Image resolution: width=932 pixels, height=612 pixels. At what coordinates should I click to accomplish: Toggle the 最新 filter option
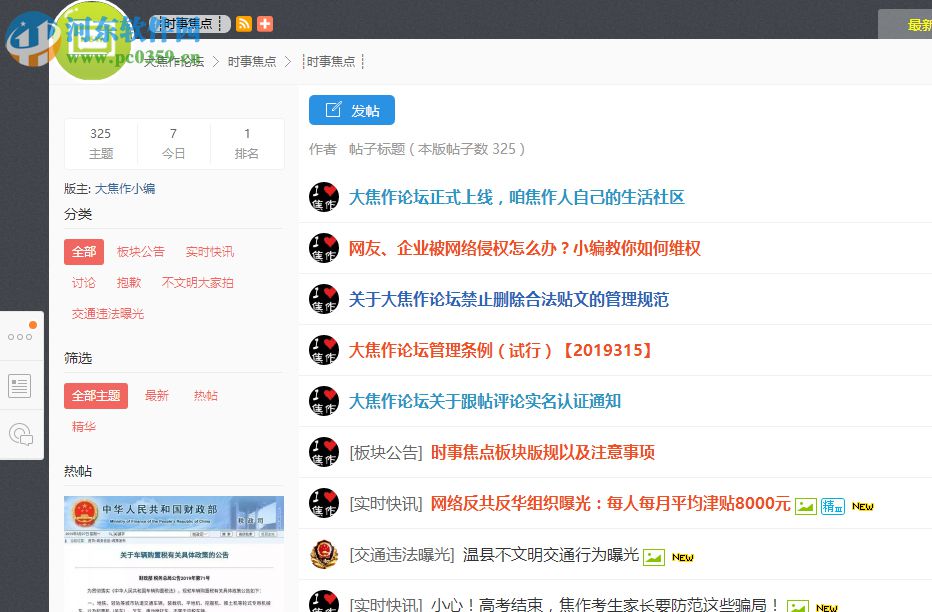pyautogui.click(x=156, y=395)
